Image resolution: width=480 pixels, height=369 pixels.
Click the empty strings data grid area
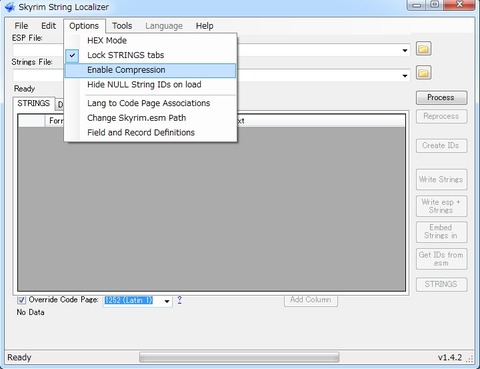point(212,208)
